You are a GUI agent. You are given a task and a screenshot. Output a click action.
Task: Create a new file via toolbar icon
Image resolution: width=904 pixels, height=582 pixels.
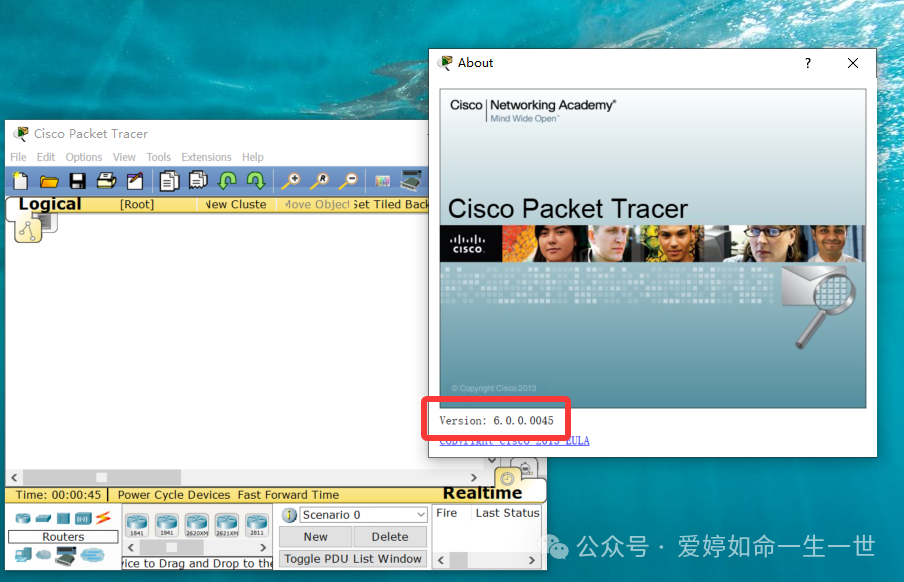[x=21, y=181]
